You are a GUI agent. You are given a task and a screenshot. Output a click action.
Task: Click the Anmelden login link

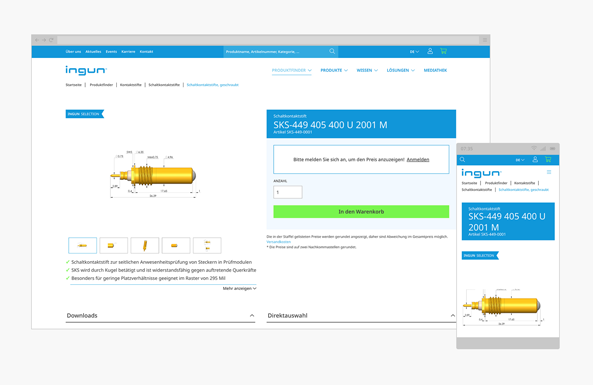418,160
